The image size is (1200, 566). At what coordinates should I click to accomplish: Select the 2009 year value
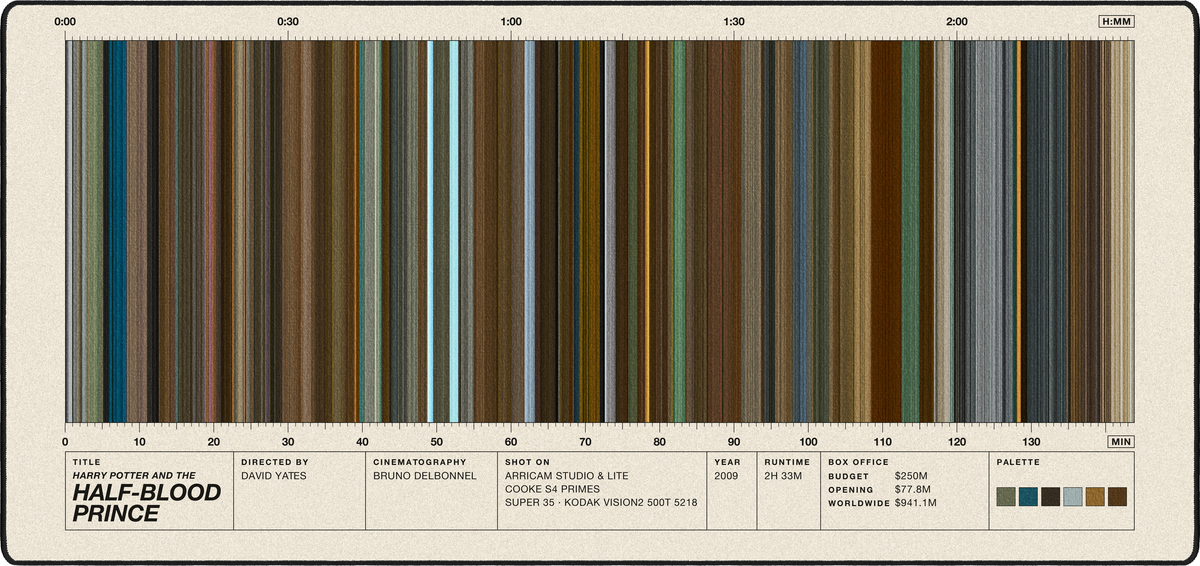(x=727, y=476)
